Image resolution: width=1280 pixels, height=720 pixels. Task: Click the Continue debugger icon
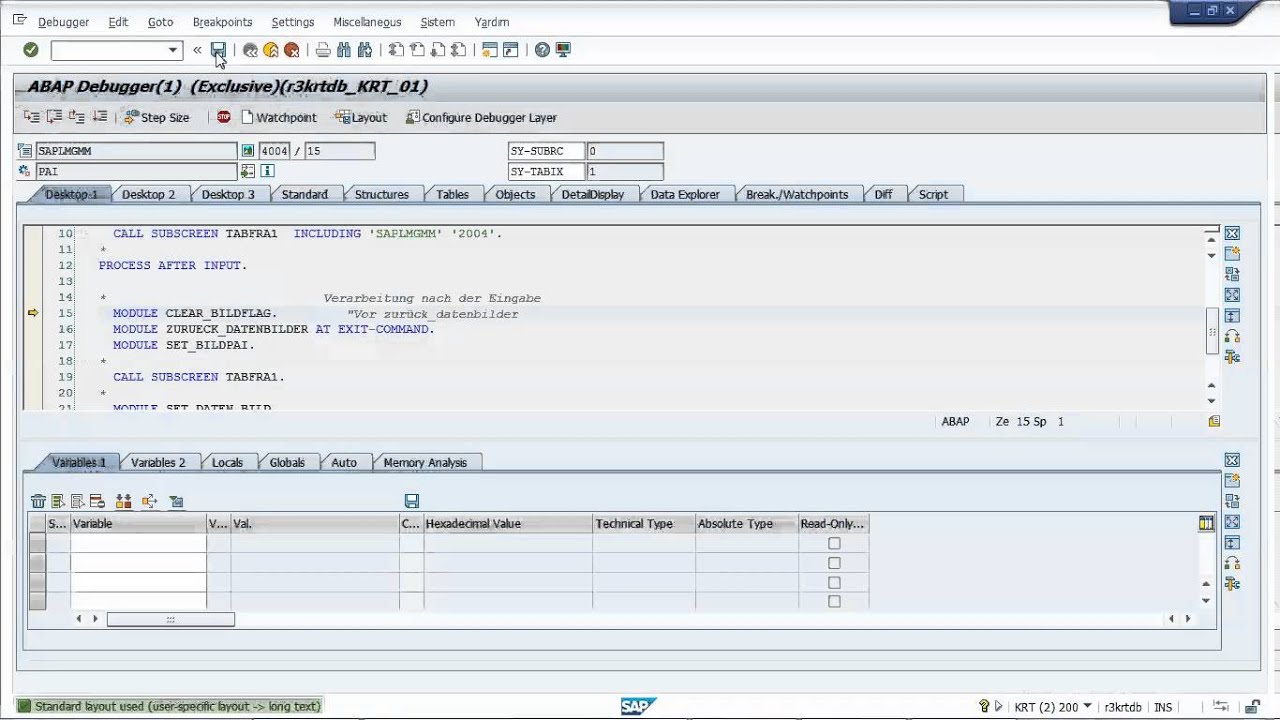99,117
